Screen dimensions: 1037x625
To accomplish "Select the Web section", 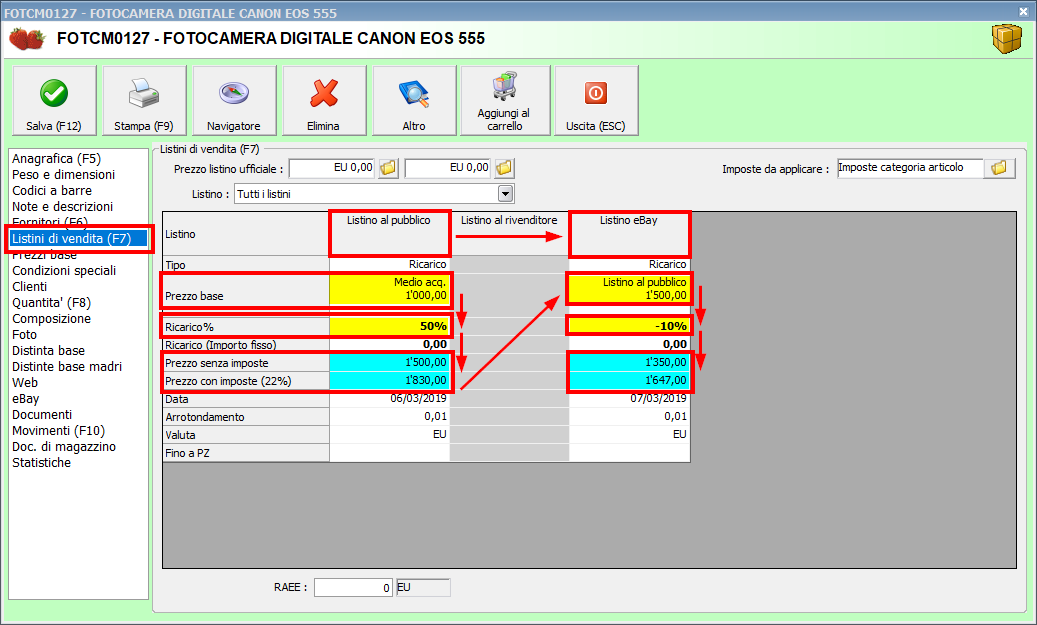I will click(x=24, y=382).
